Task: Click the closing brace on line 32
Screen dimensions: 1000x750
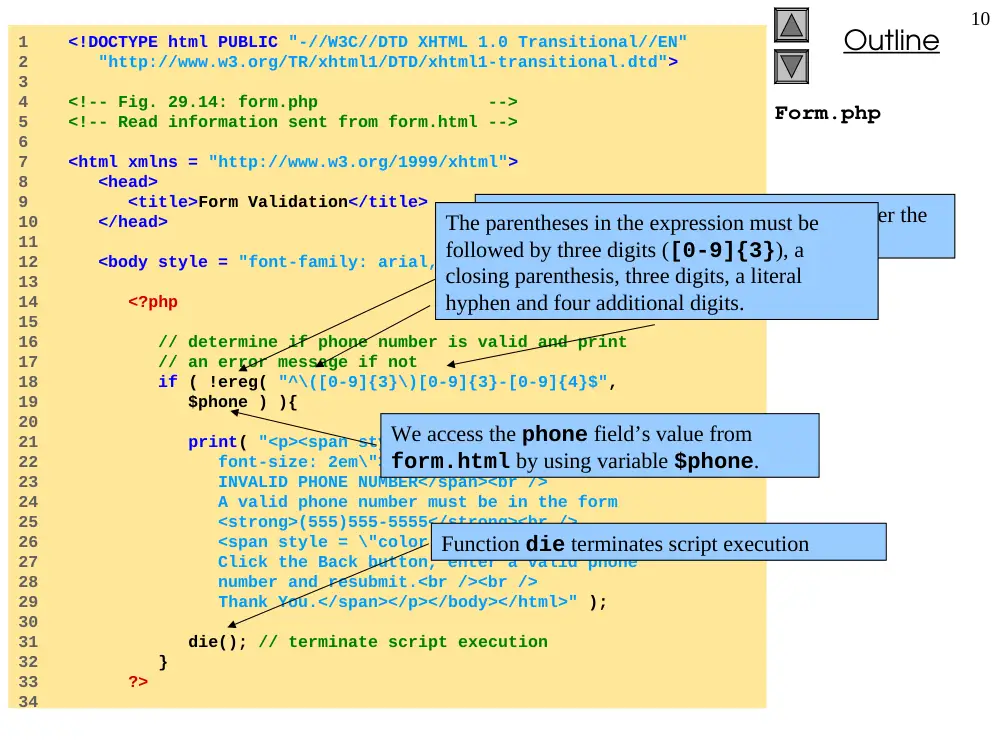Action: [163, 662]
